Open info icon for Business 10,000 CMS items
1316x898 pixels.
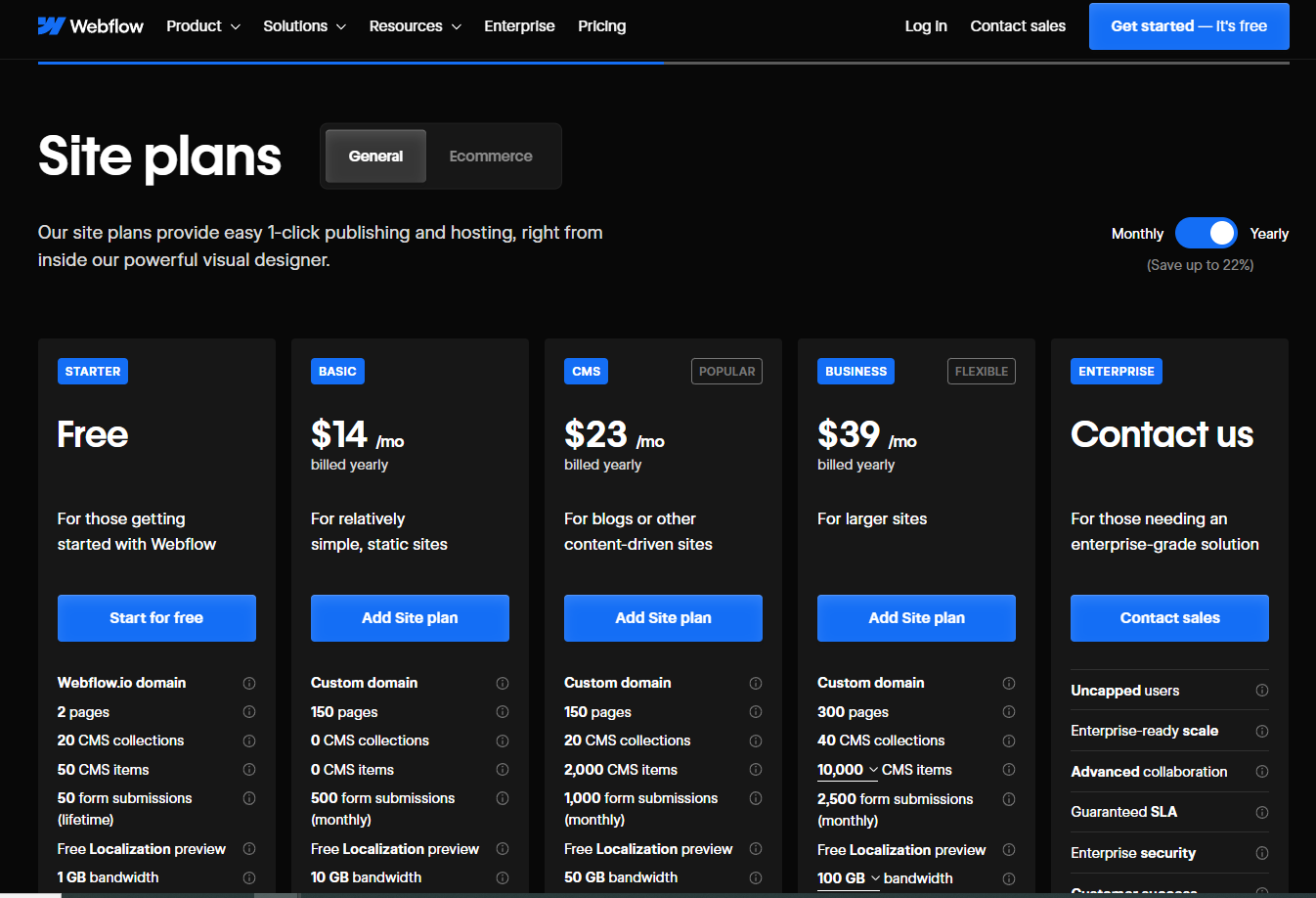[1009, 769]
